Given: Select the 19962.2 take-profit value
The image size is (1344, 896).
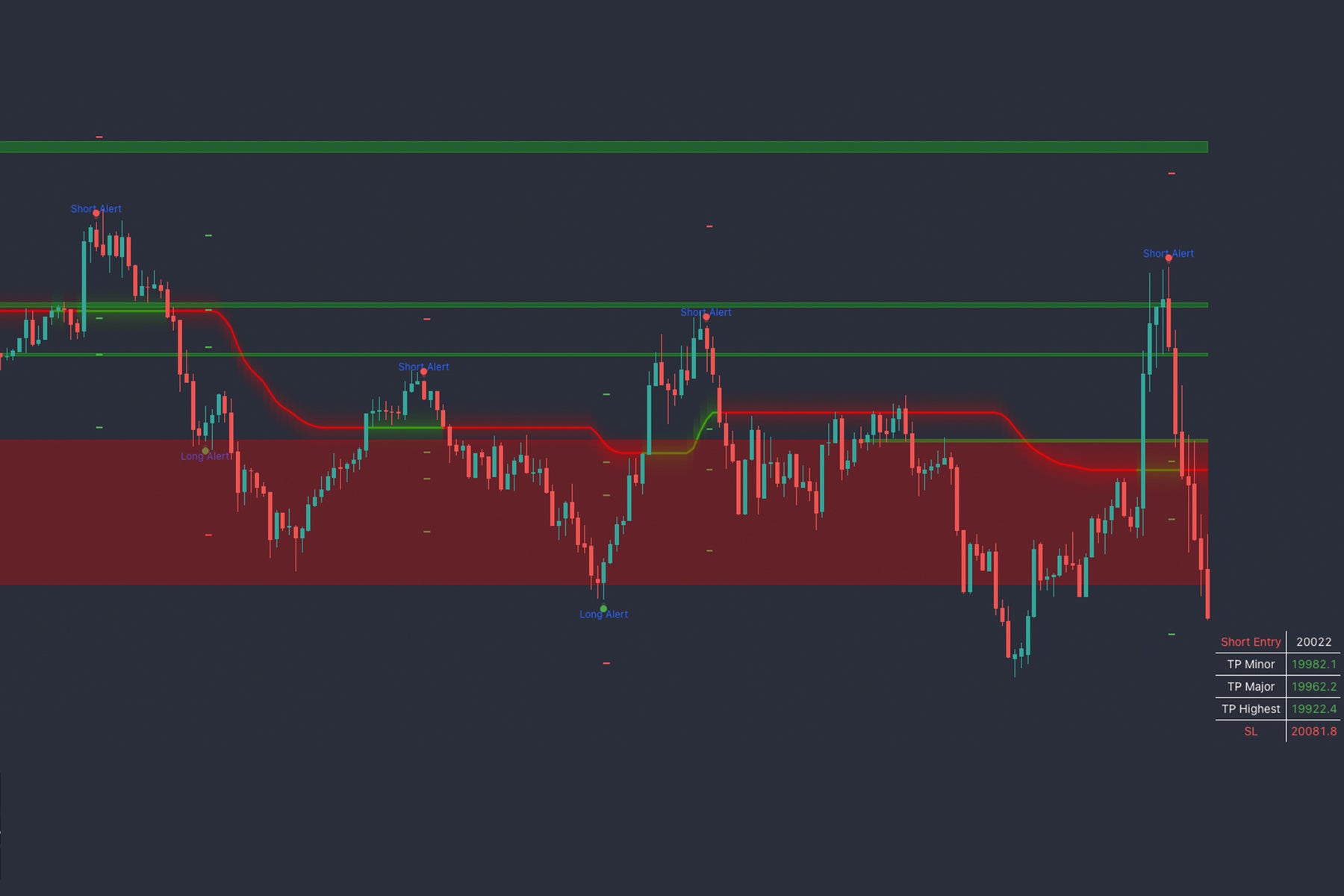Looking at the screenshot, I should tap(1313, 687).
